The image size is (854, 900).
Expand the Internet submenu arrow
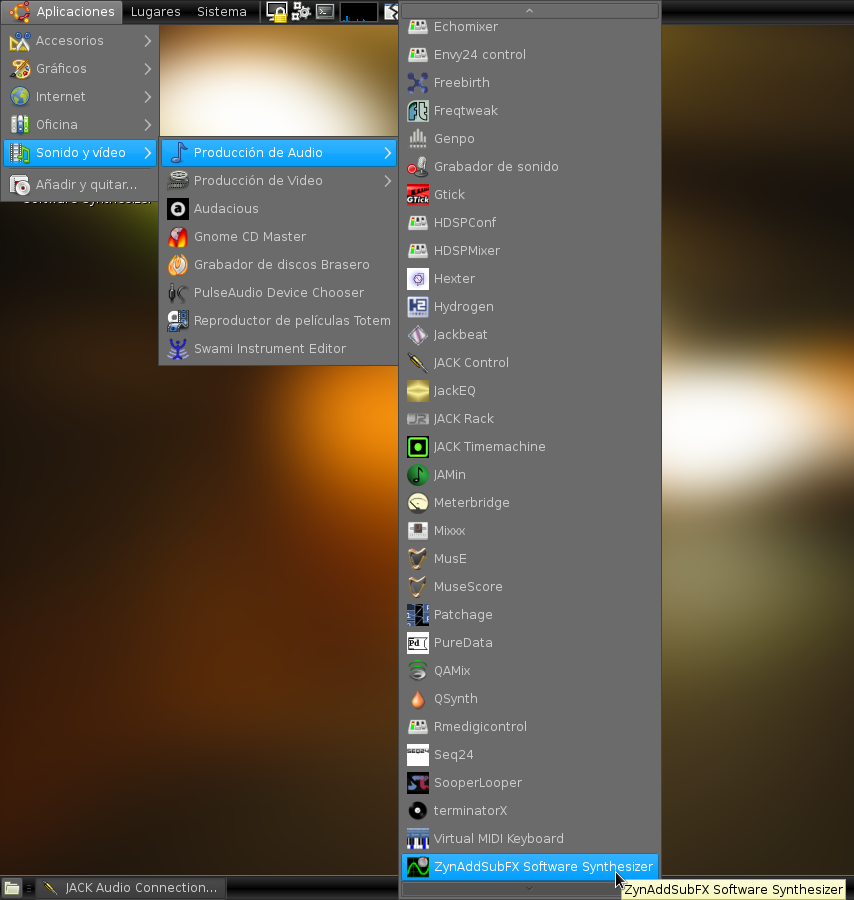[148, 97]
